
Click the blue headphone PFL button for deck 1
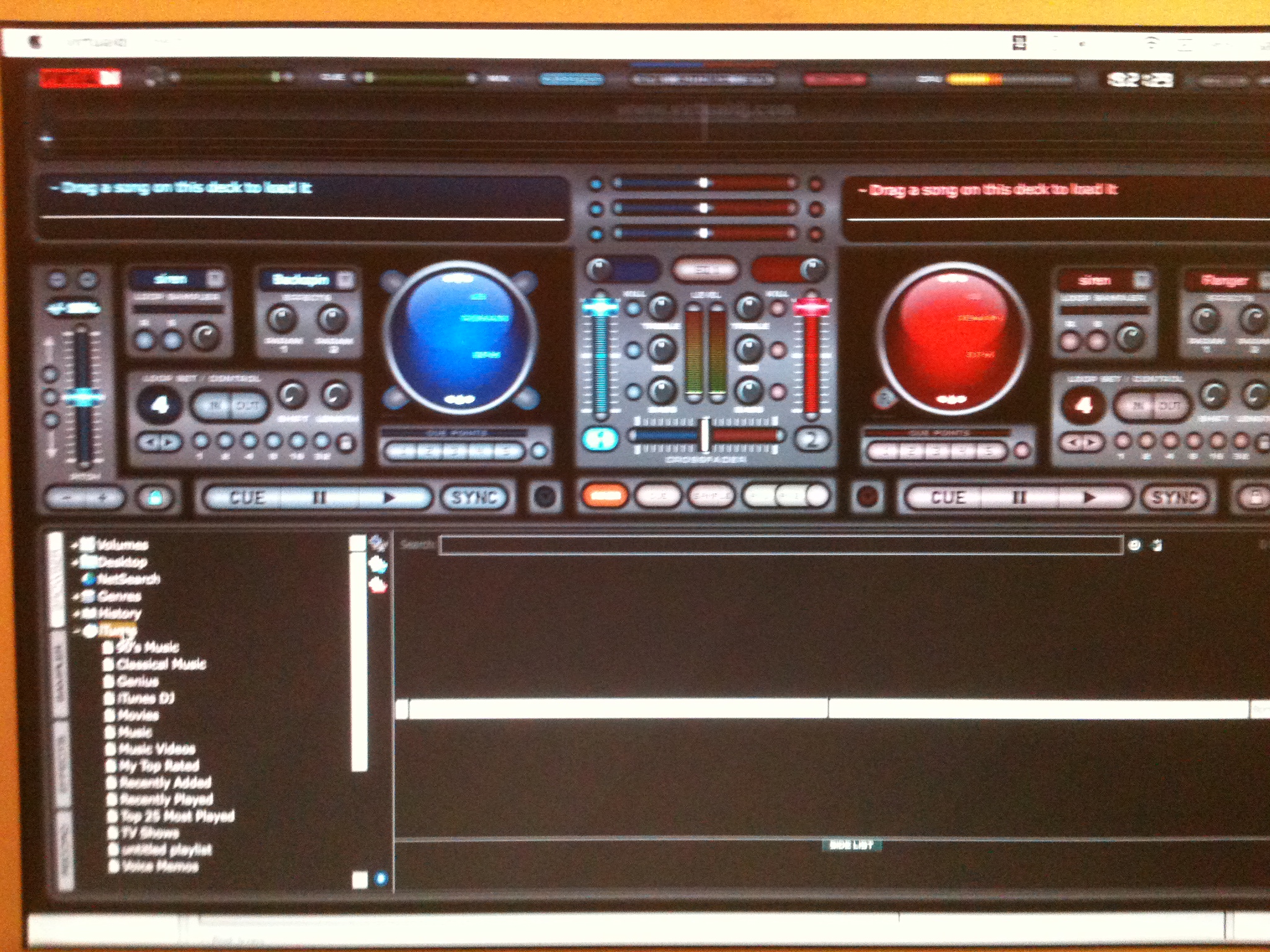(600, 438)
